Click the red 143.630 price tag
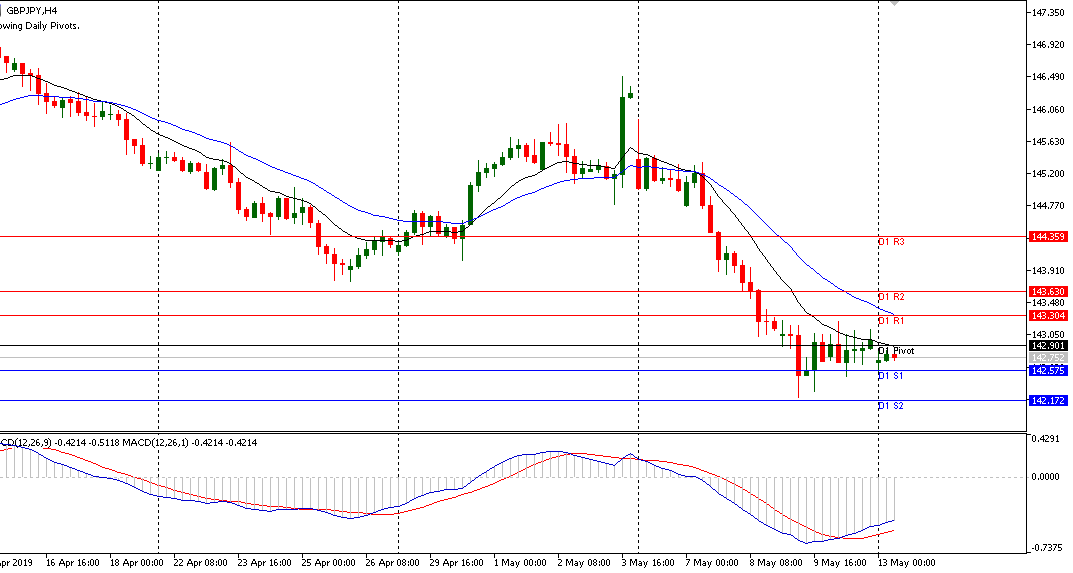 [1048, 292]
